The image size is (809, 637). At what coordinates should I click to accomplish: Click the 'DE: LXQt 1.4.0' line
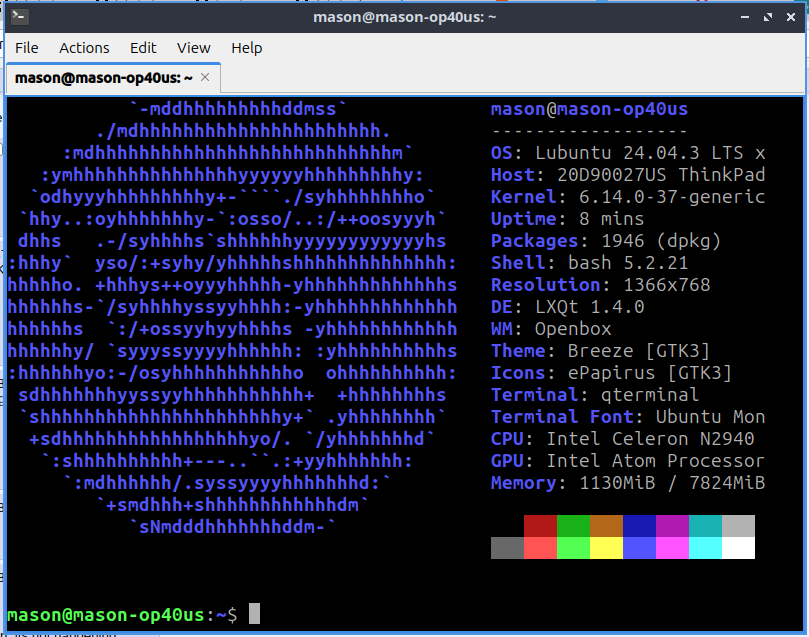click(x=568, y=307)
